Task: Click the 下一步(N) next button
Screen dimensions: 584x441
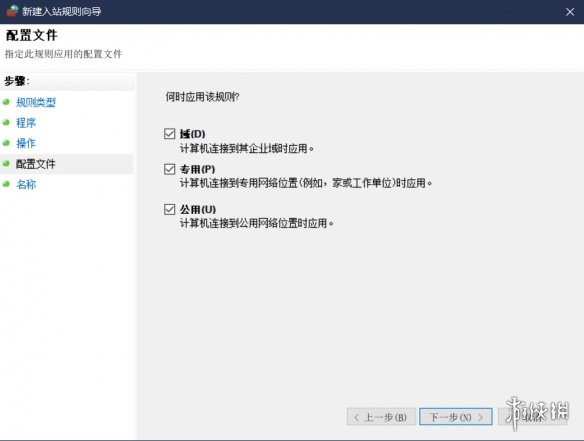Action: point(456,417)
